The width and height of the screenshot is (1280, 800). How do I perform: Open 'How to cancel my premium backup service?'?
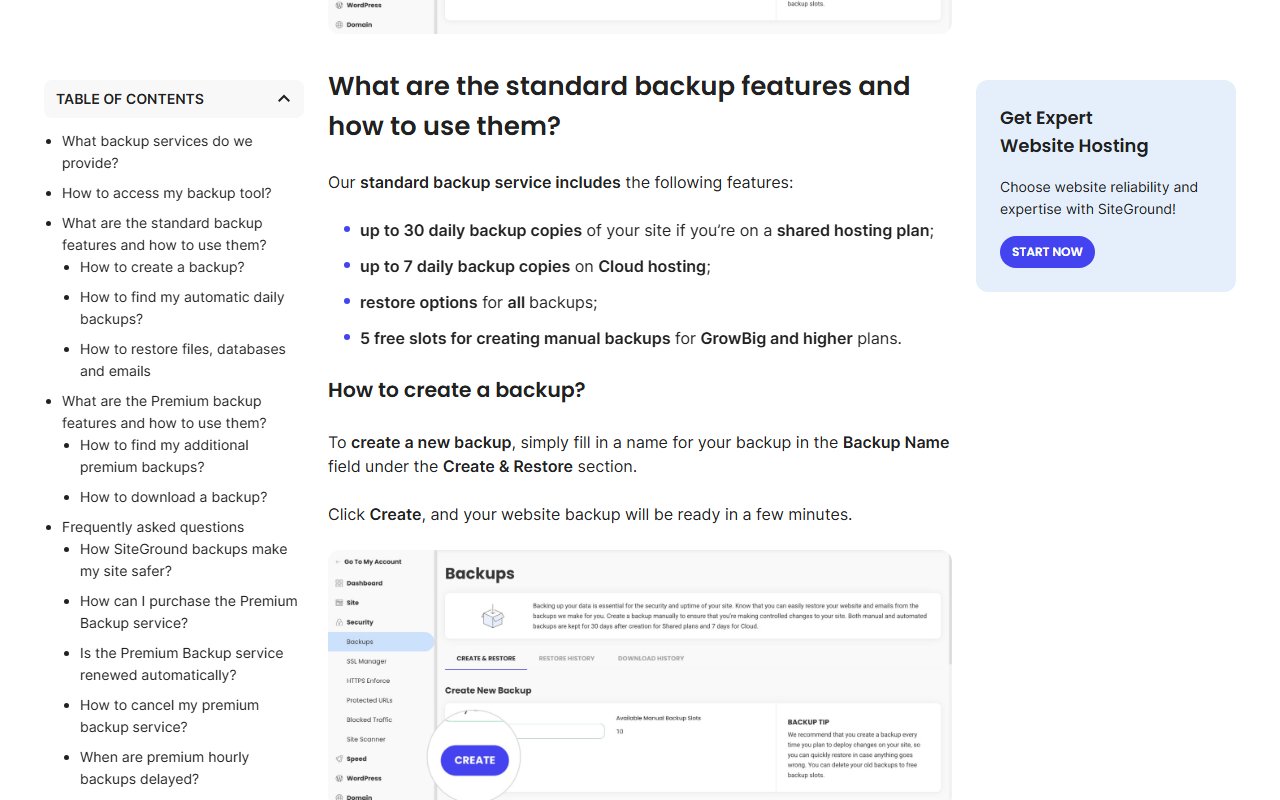(x=169, y=716)
